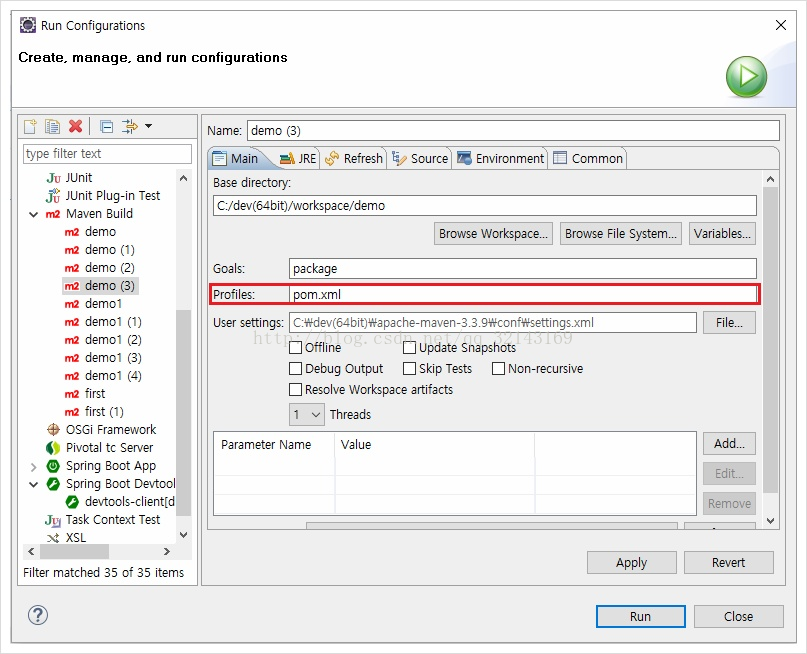
Task: Click the new launch configuration icon
Action: tap(30, 126)
